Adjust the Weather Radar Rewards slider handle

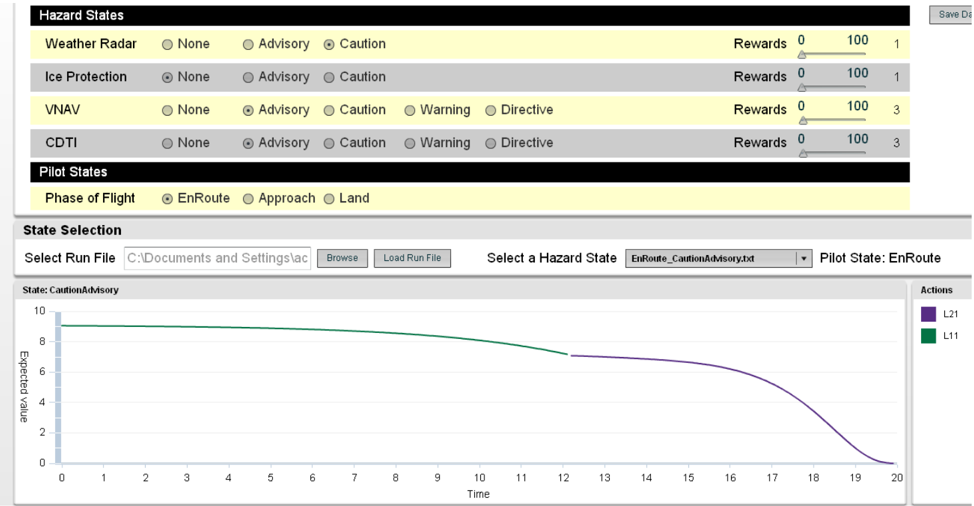pyautogui.click(x=802, y=55)
